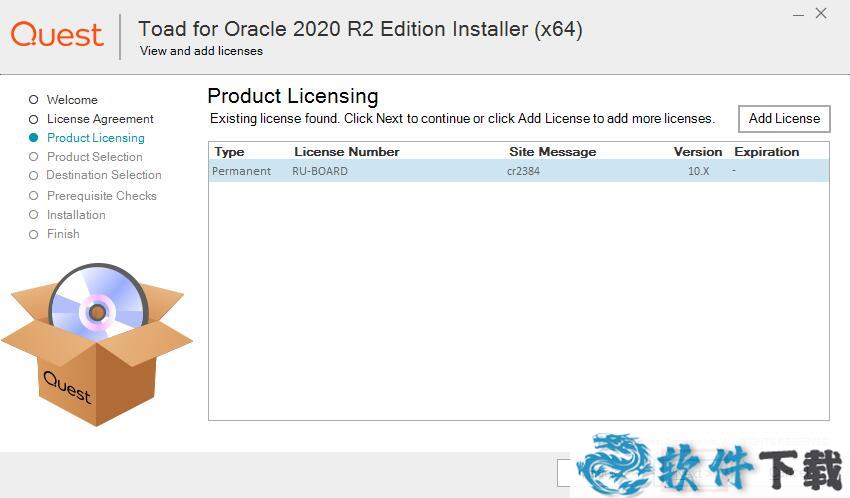Click the Add License button
Image resolution: width=850 pixels, height=498 pixels.
(784, 118)
